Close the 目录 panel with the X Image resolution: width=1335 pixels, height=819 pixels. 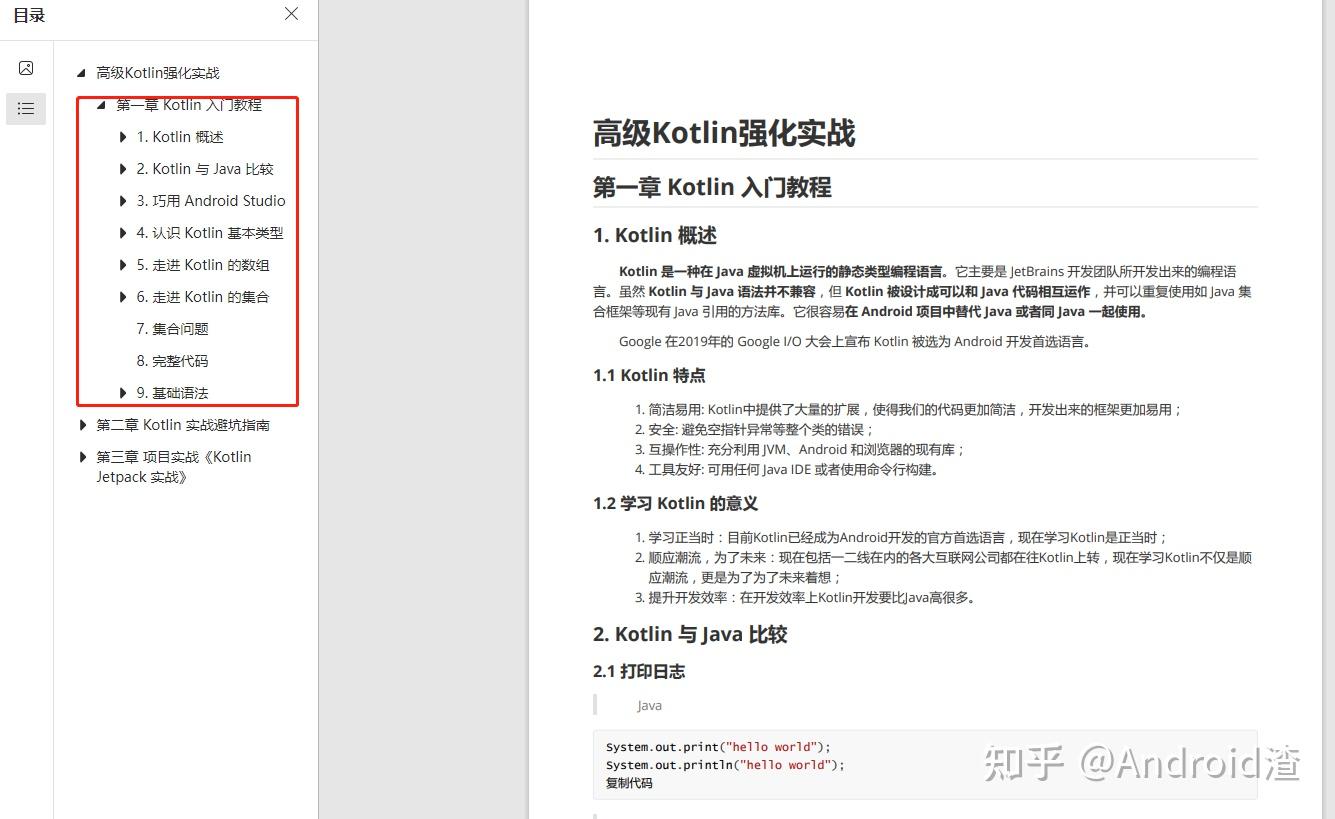[x=290, y=14]
